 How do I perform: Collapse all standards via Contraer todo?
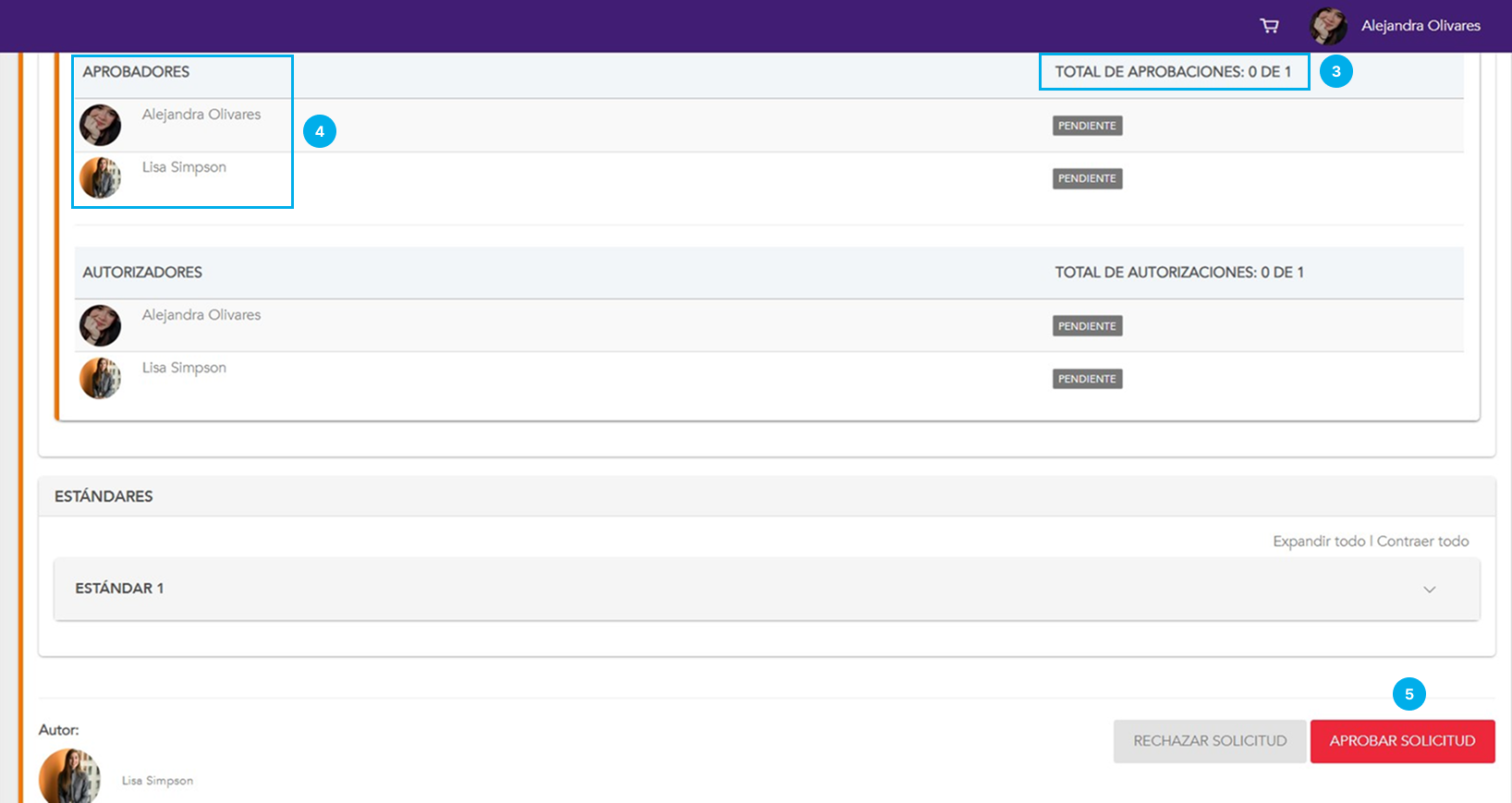coord(1422,541)
